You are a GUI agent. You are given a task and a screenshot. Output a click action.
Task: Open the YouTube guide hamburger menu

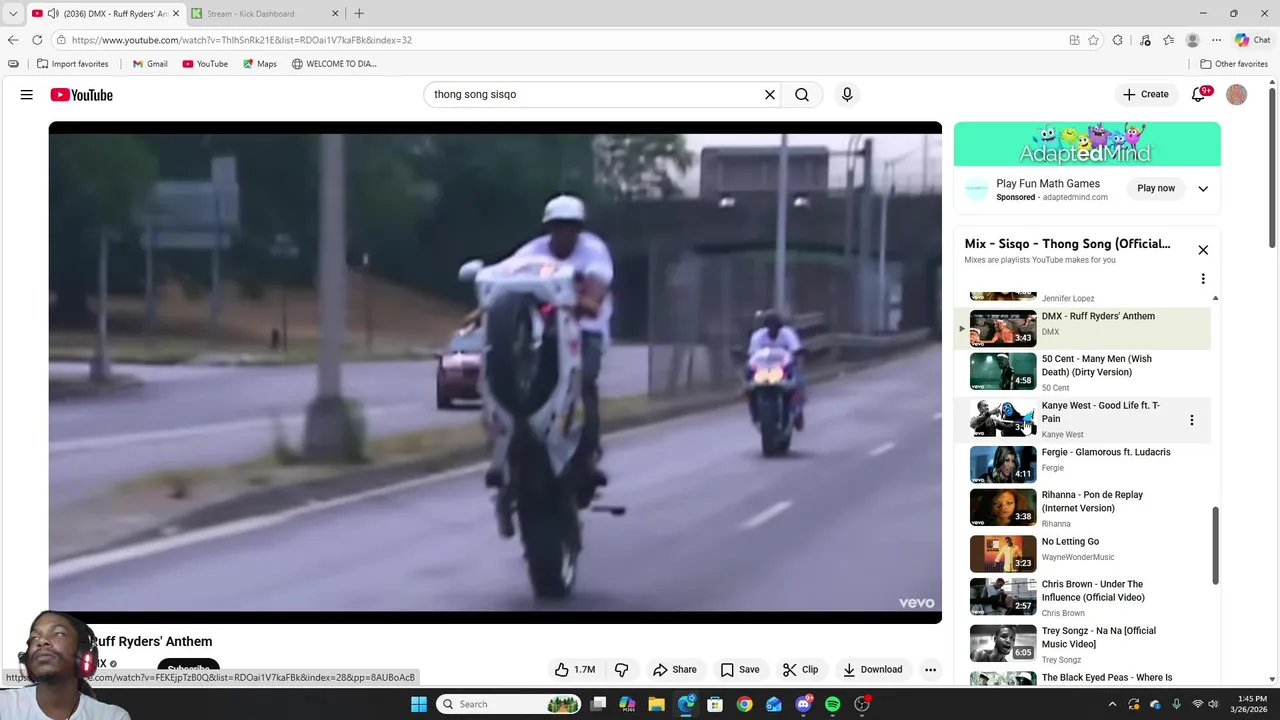(27, 95)
